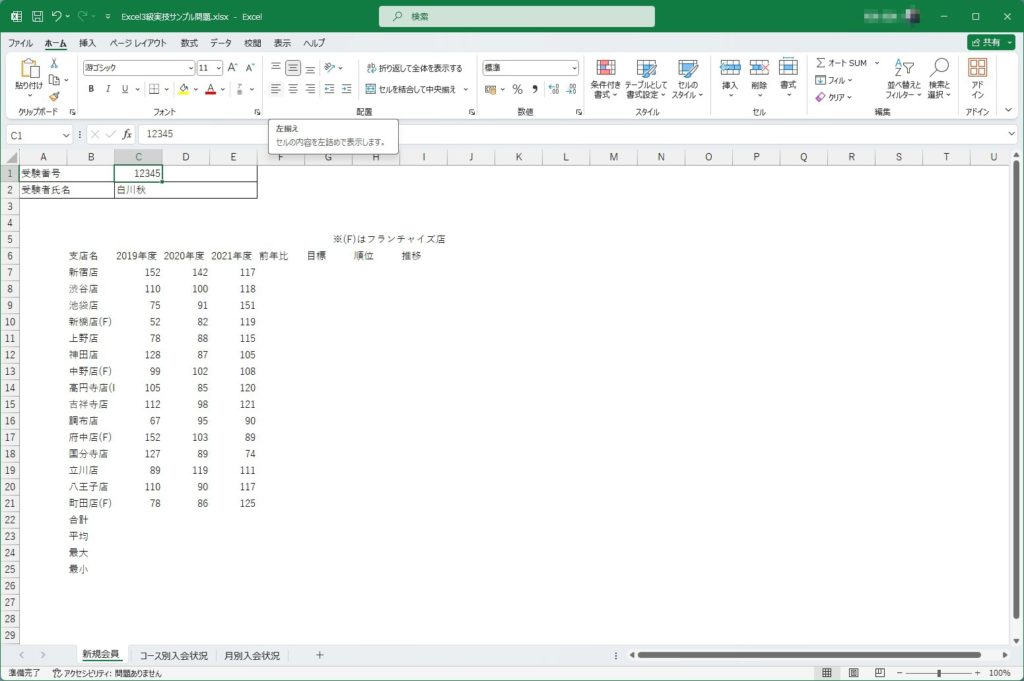Click the 検索 search box in title bar
This screenshot has height=681, width=1024.
(516, 17)
